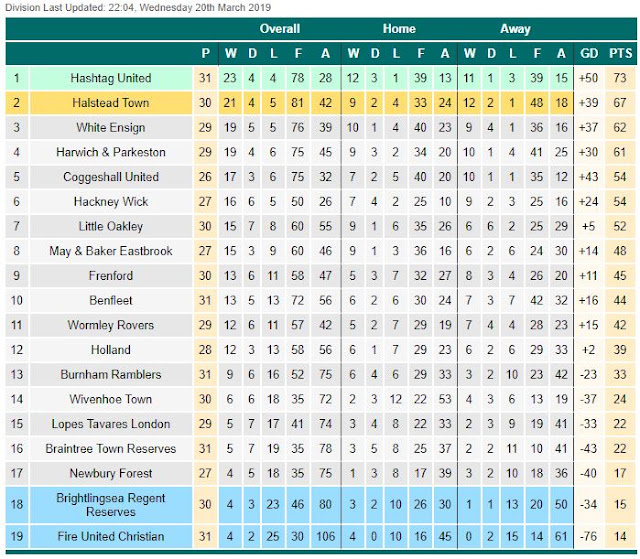Click the Frenford team name
The width and height of the screenshot is (640, 559).
pyautogui.click(x=111, y=275)
